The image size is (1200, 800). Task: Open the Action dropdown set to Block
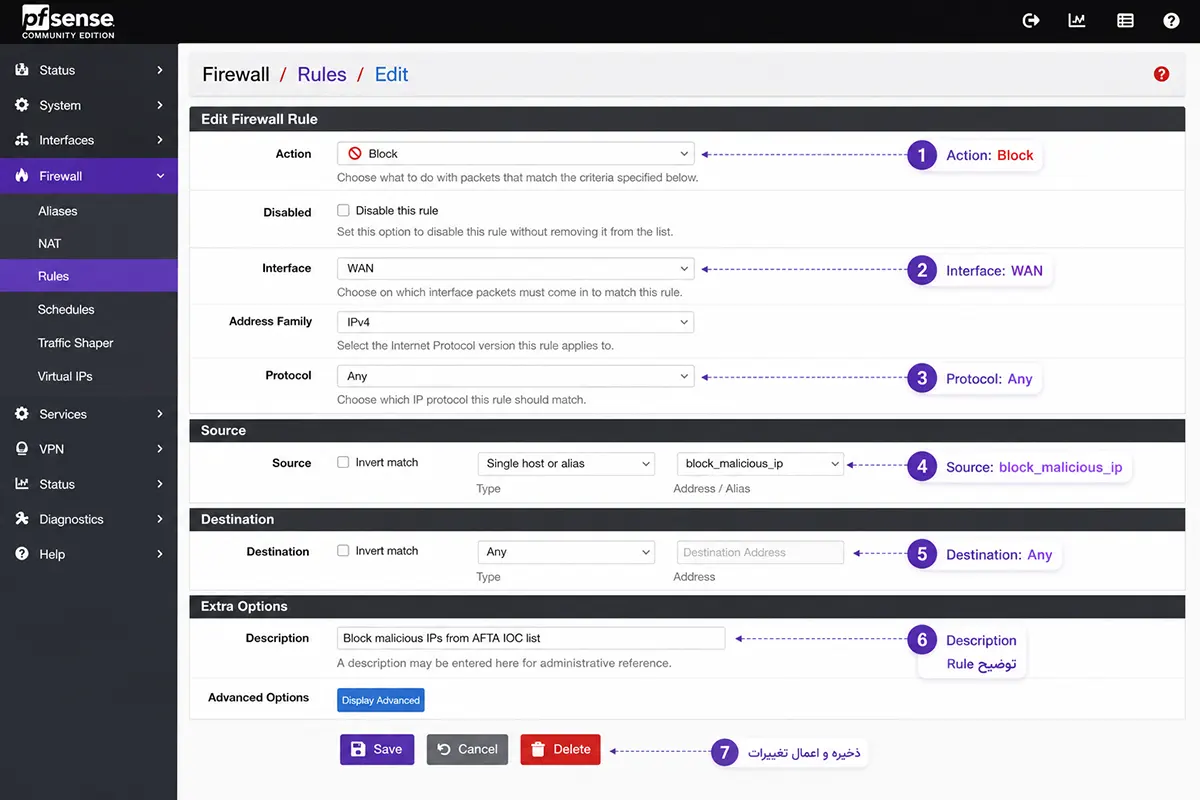pos(515,154)
